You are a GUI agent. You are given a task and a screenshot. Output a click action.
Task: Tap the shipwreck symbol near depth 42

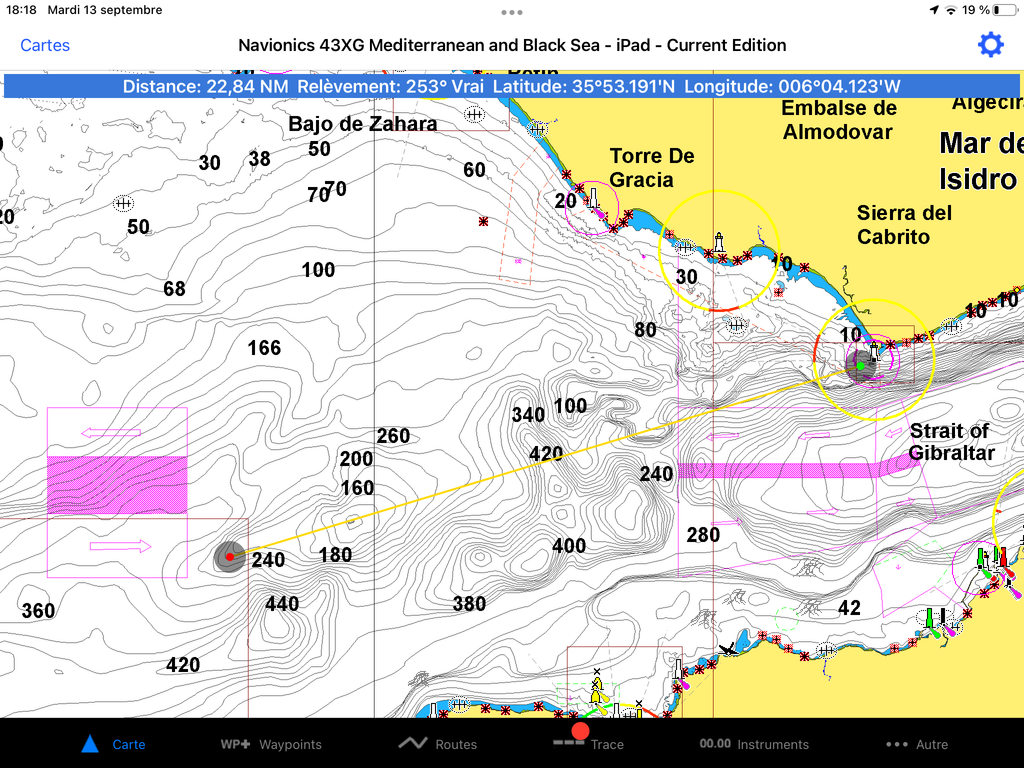729,648
